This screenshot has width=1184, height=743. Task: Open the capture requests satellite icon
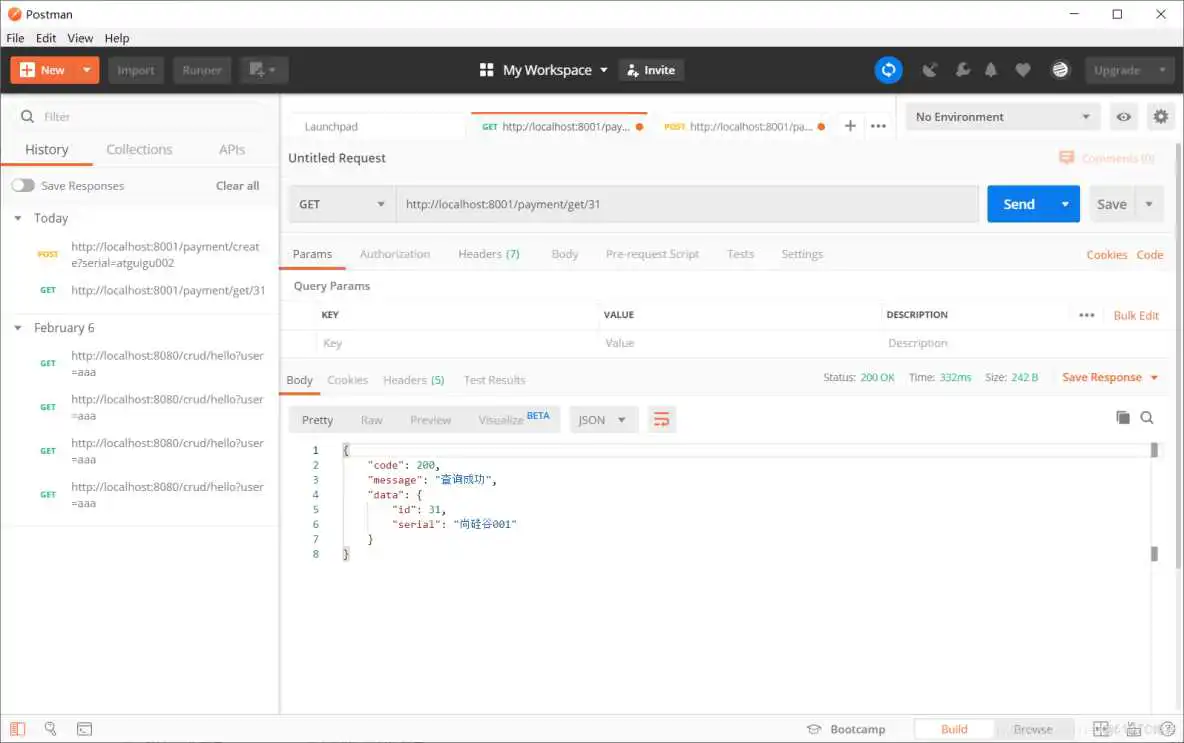point(930,70)
